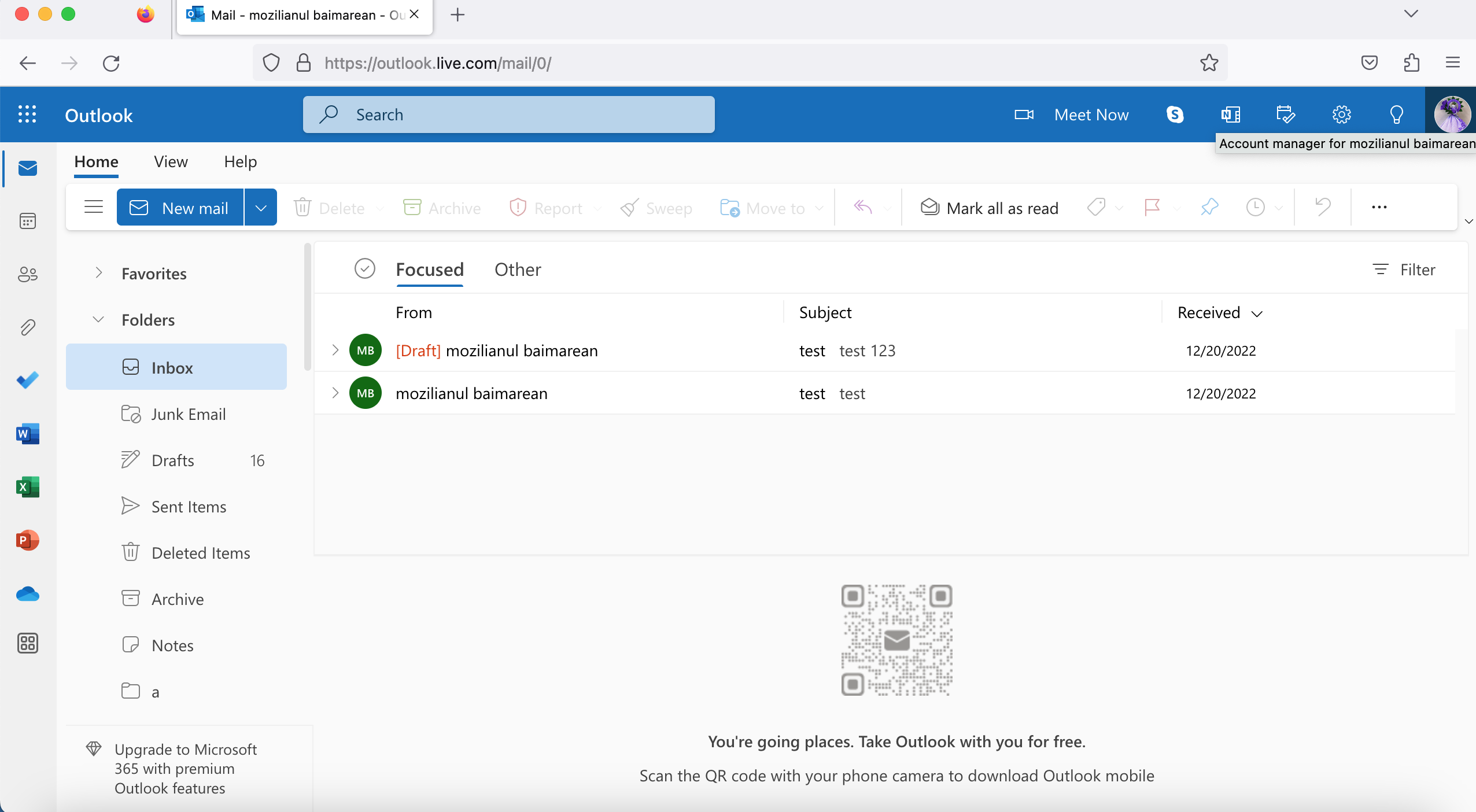The width and height of the screenshot is (1476, 812).
Task: Switch to the Other inbox tab
Action: pos(517,270)
